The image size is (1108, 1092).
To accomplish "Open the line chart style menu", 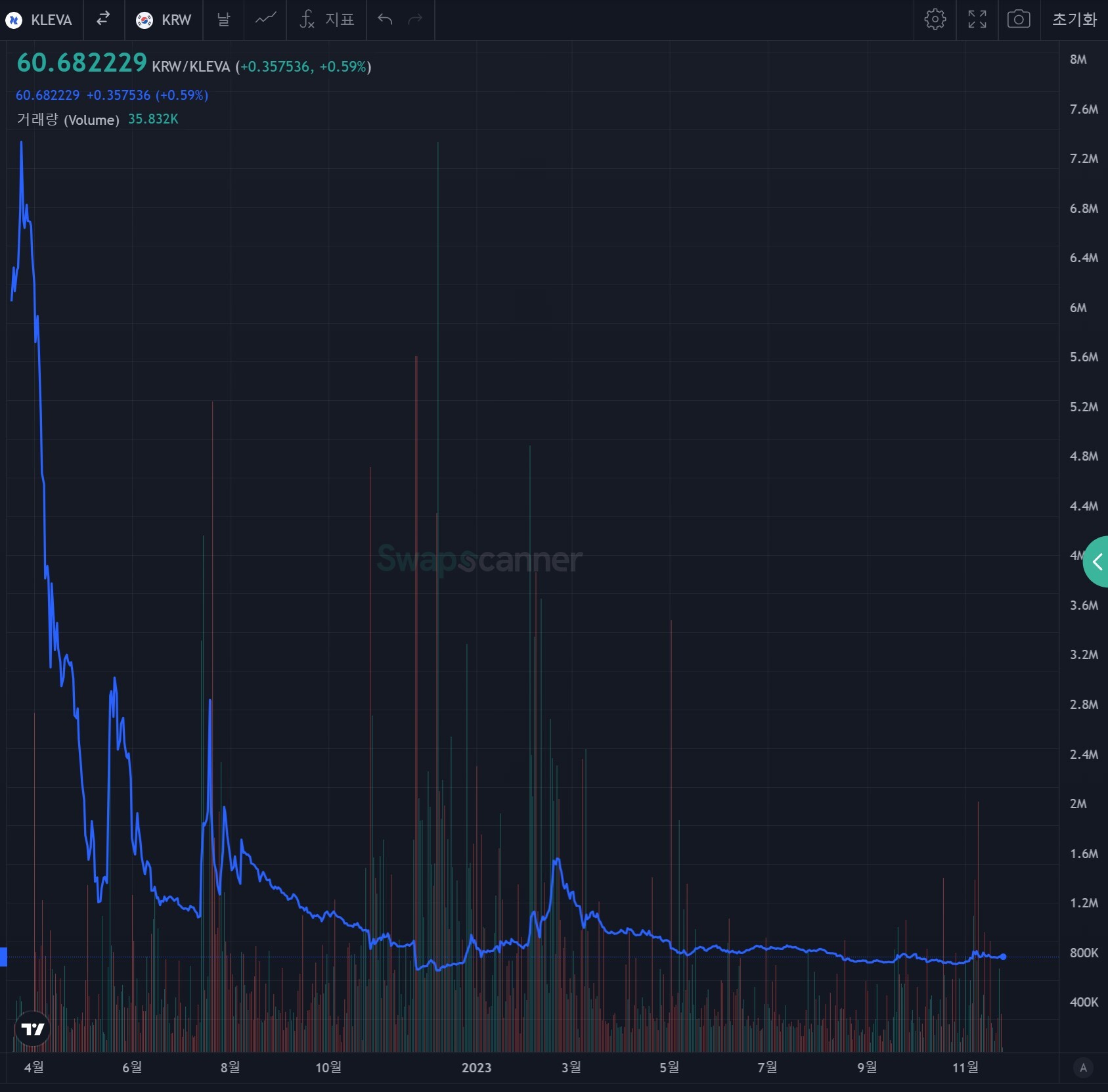I will pos(265,20).
